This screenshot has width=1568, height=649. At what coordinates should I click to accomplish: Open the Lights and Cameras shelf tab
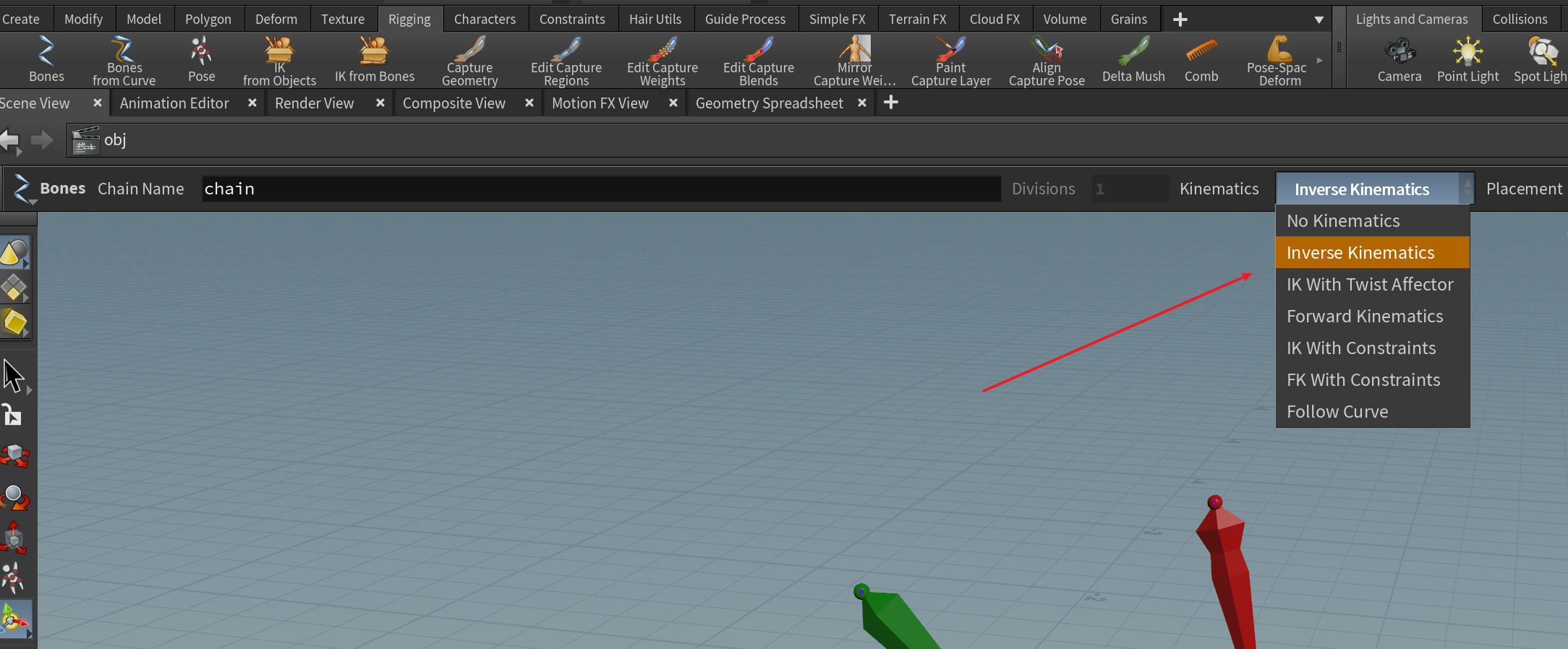tap(1412, 19)
